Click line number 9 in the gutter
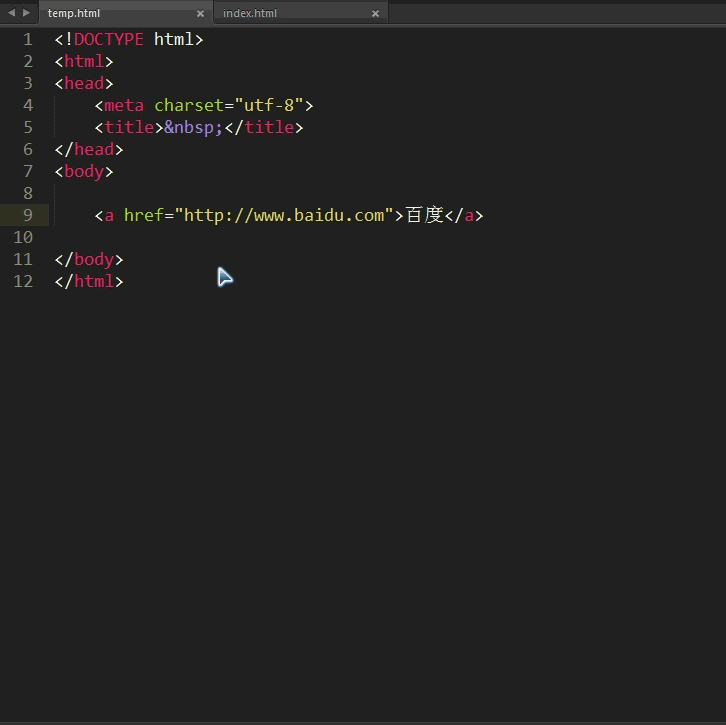The image size is (726, 725). 28,215
